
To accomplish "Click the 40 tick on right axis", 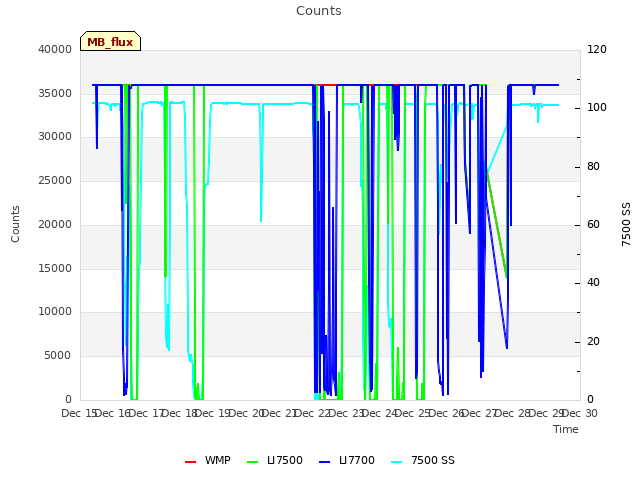I will (x=593, y=282).
